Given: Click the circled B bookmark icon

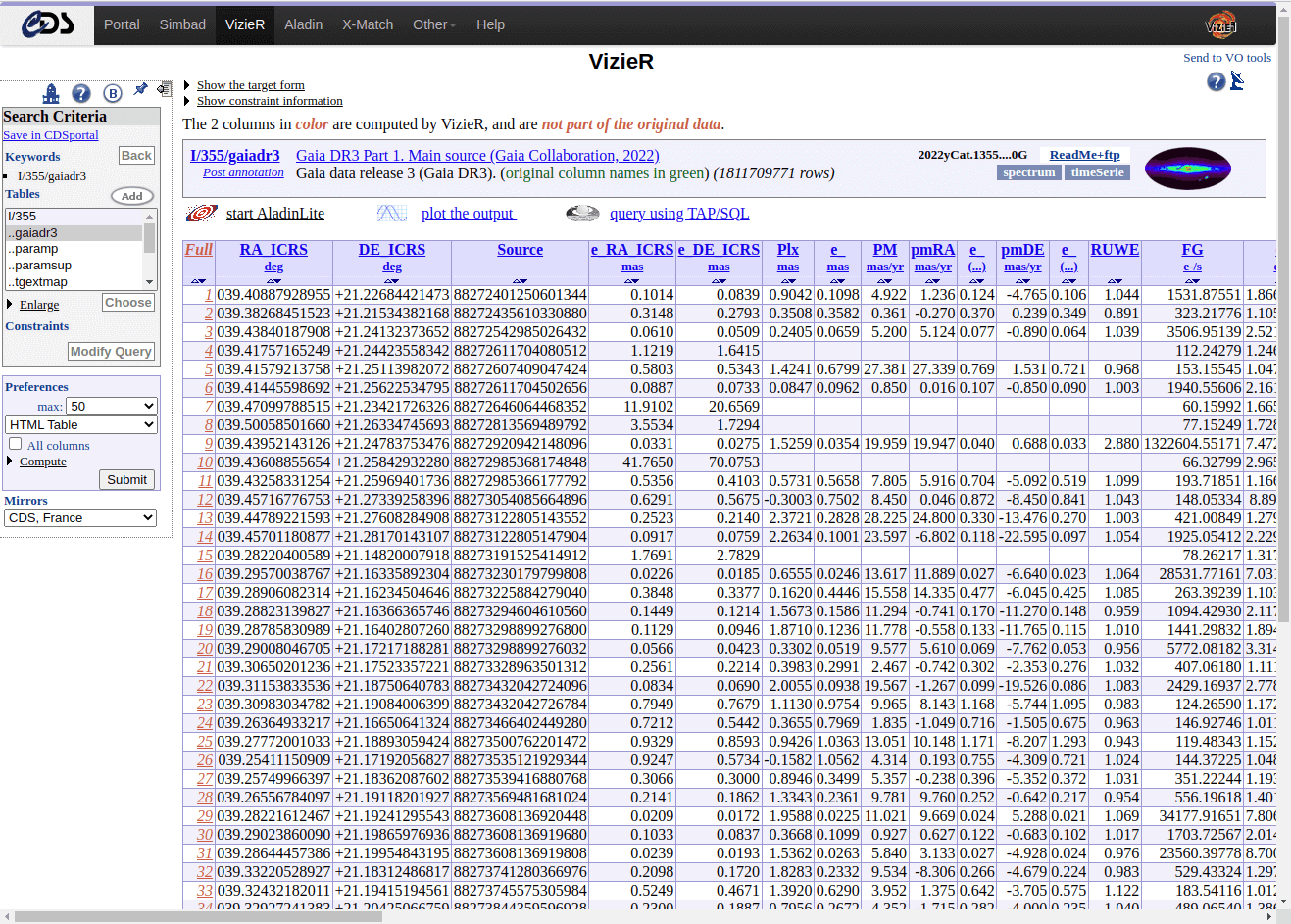Looking at the screenshot, I should [x=113, y=93].
